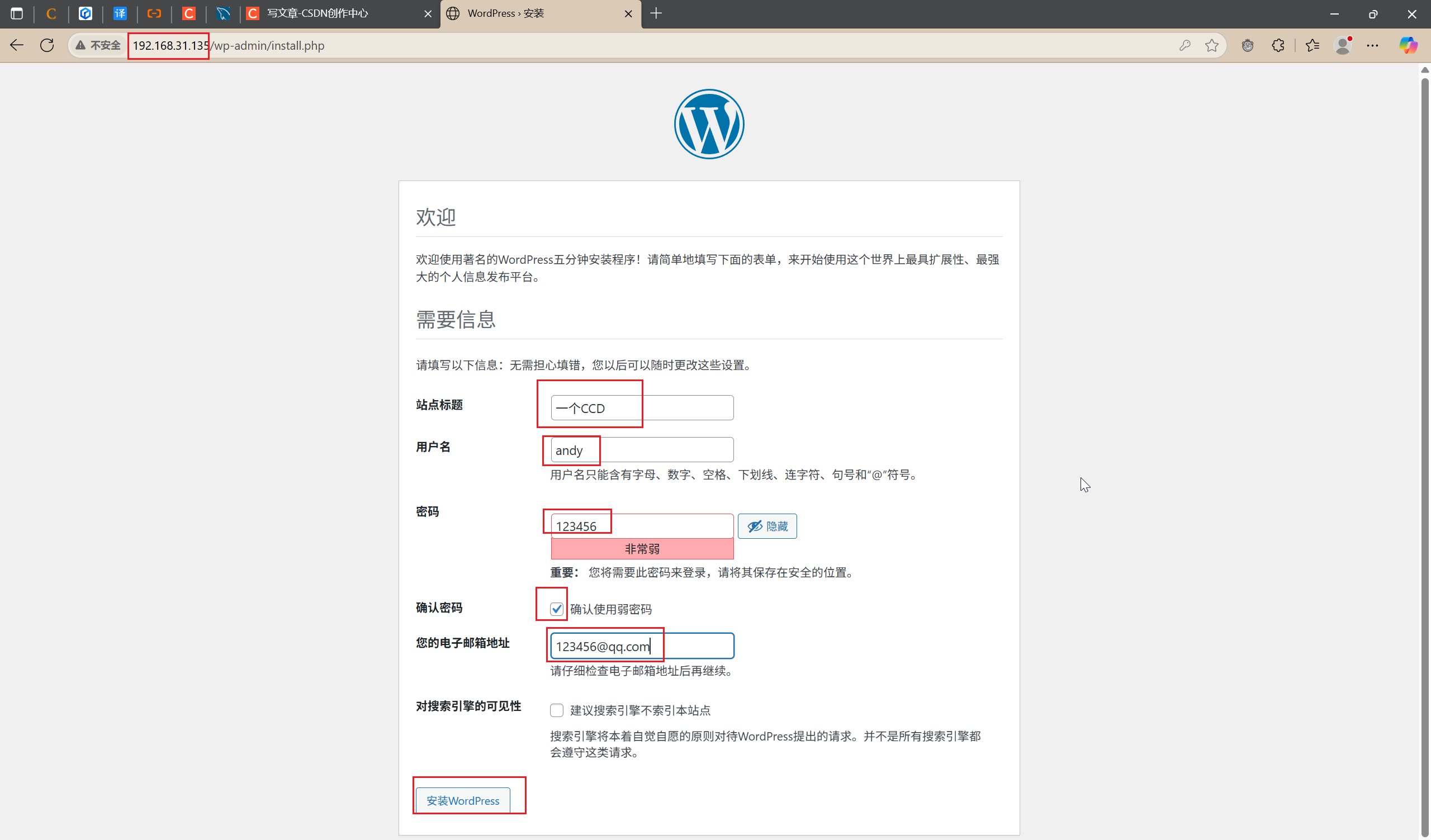
Task: Open the favorites list panel
Action: tap(1312, 45)
